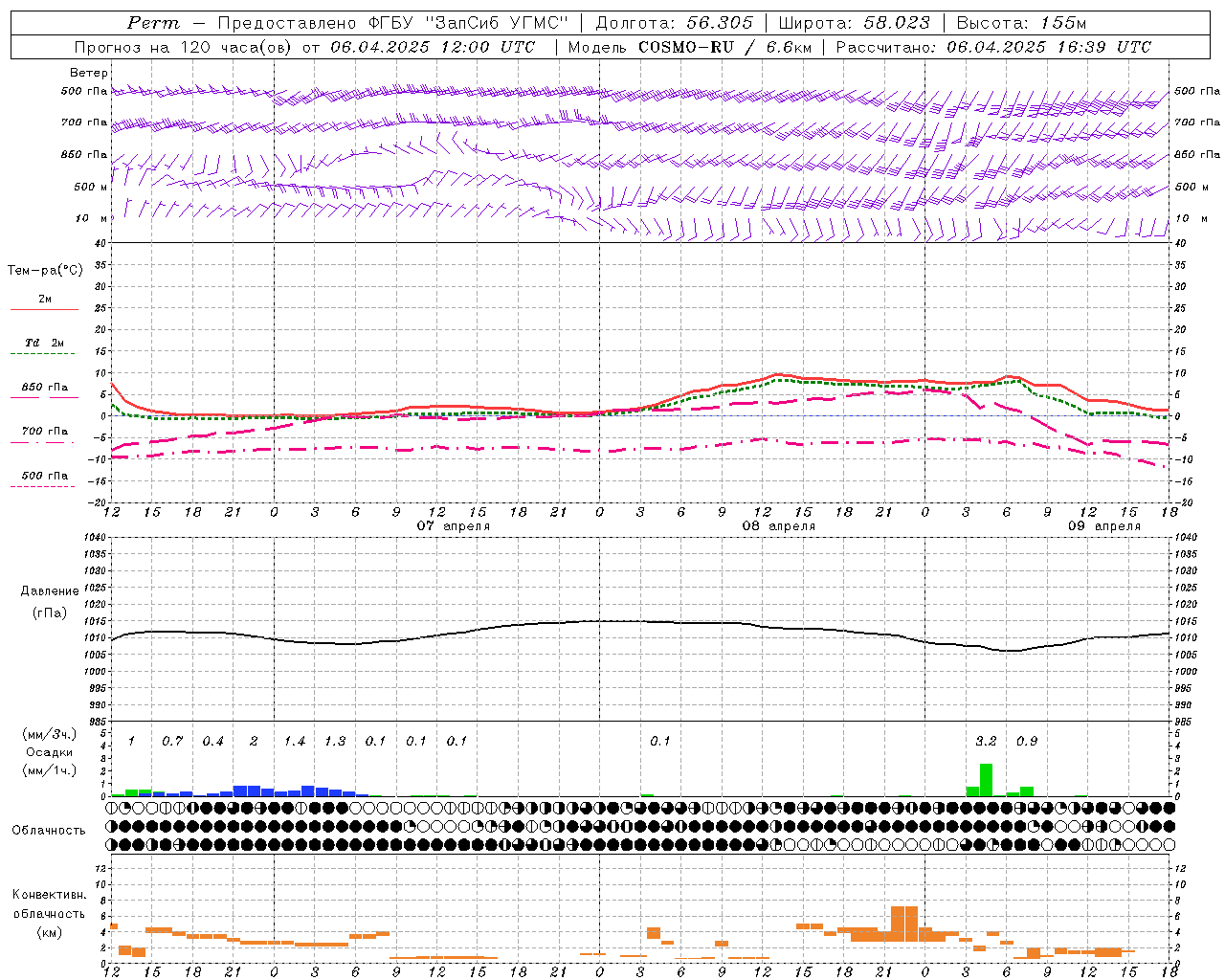Select "Прогноз на 120 часа(ов)" forecast line
Viewport: 1225px width, 980px height.
[x=184, y=47]
